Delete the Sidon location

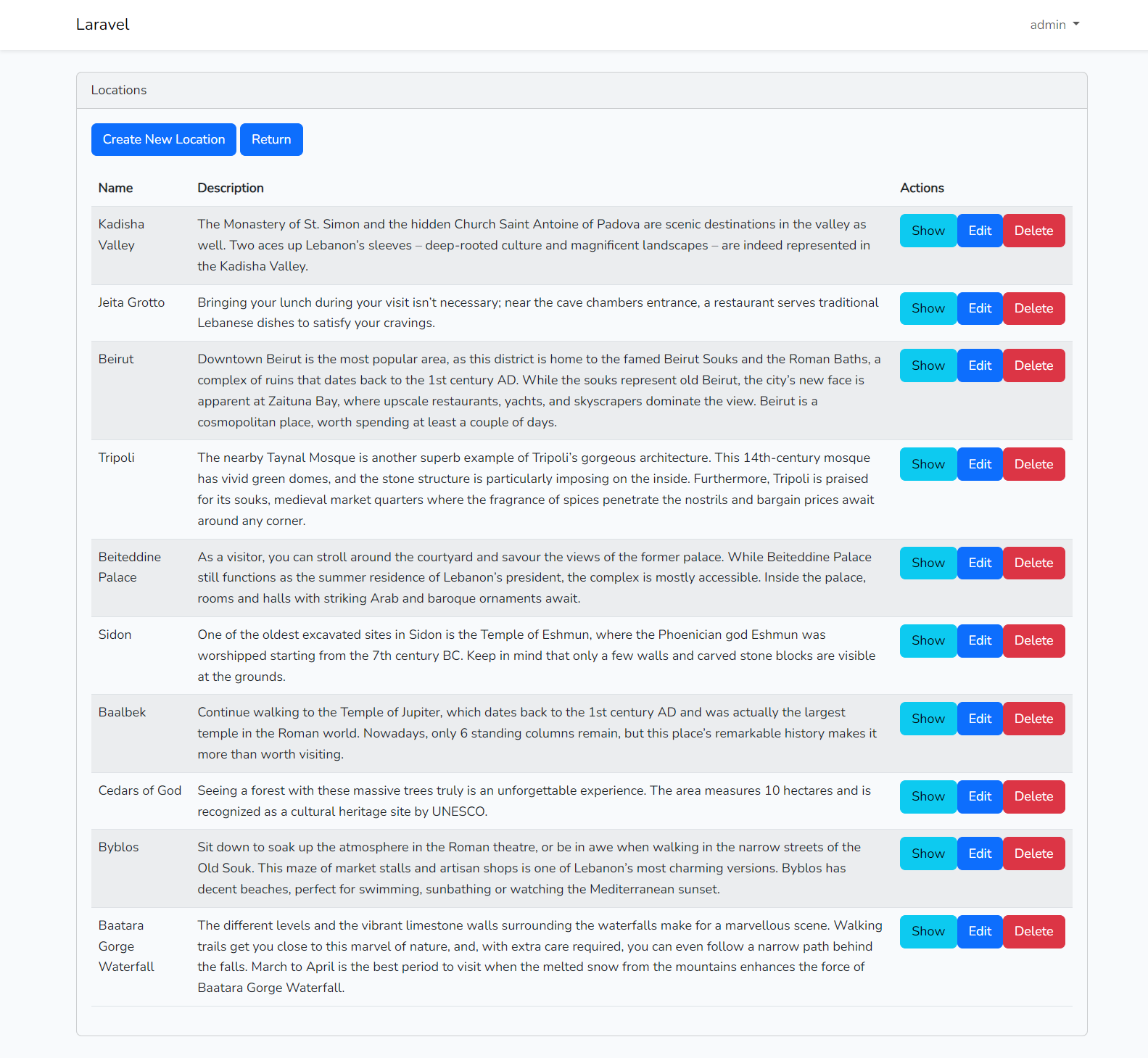(x=1033, y=640)
